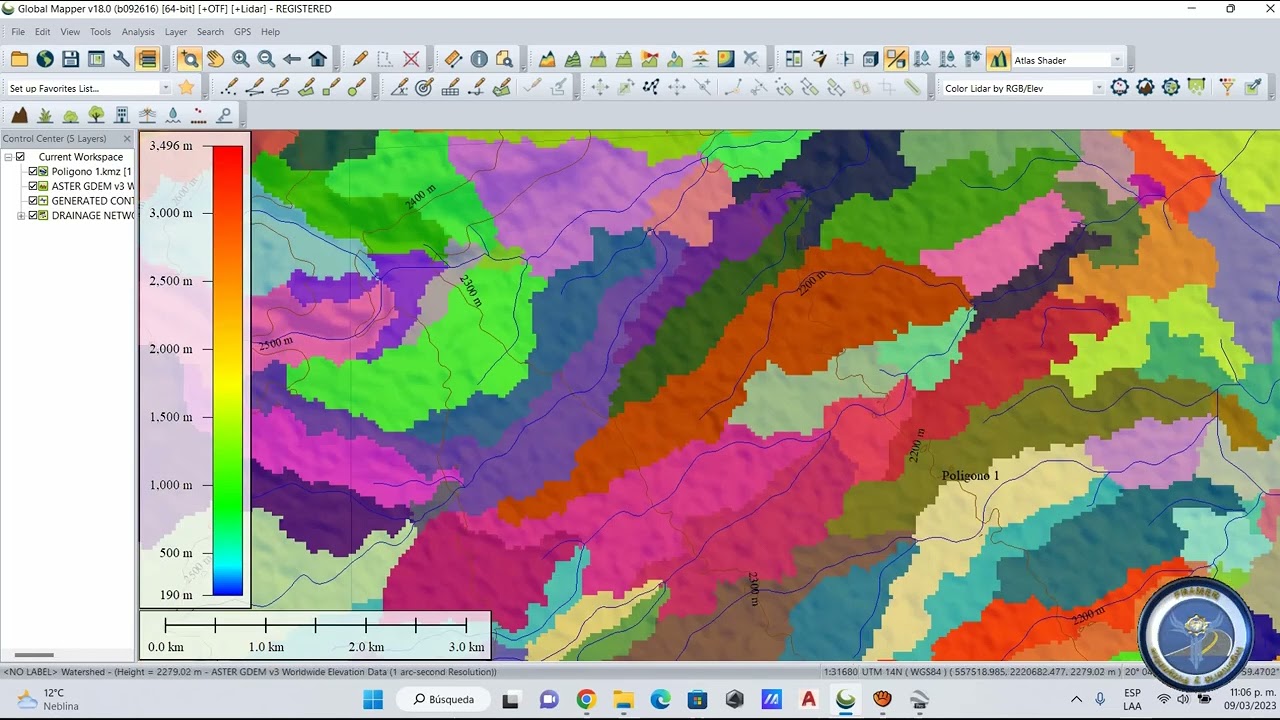Show hidden system tray icons chevron
Viewport: 1280px width, 720px height.
coord(1076,699)
